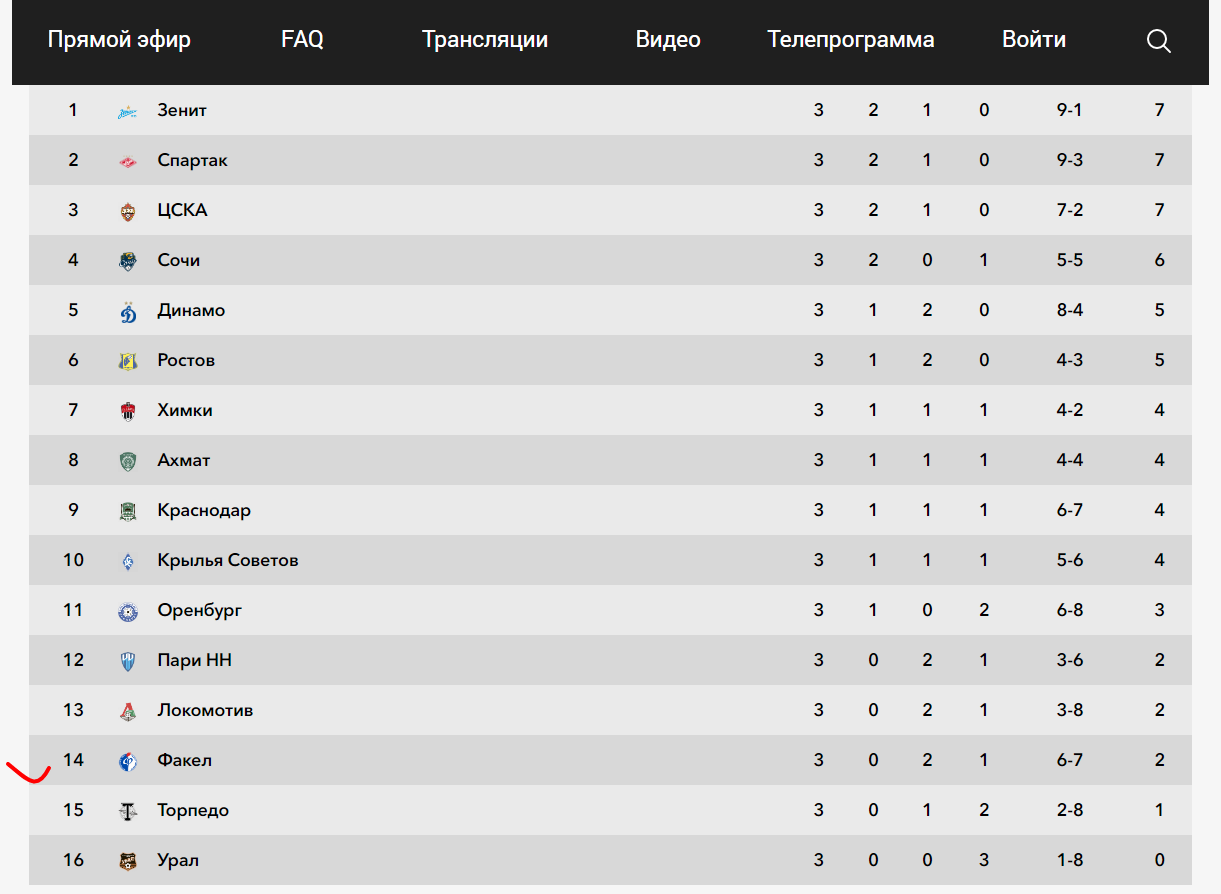This screenshot has width=1221, height=894.
Task: Open the Сочи team link
Action: click(x=179, y=260)
